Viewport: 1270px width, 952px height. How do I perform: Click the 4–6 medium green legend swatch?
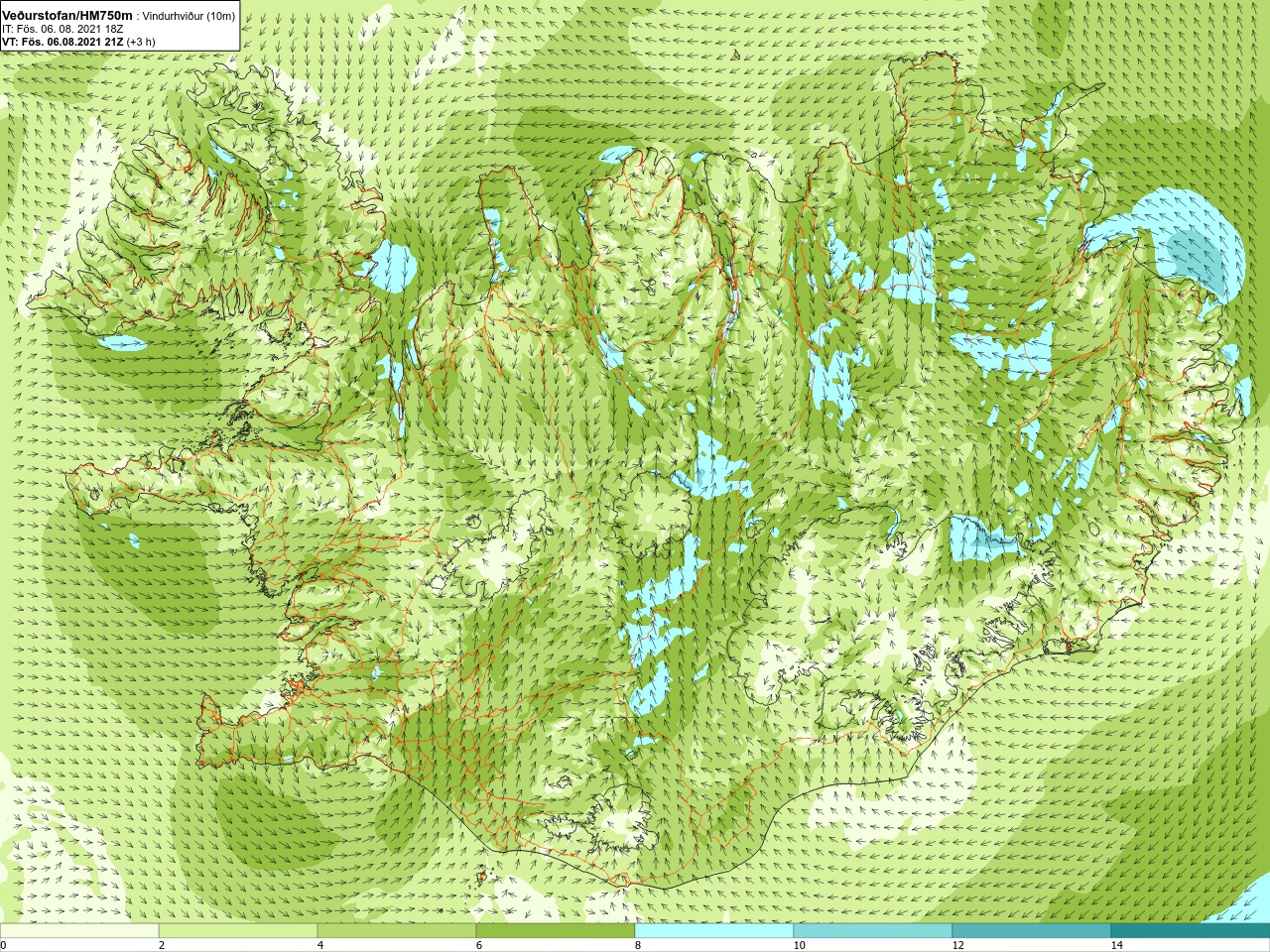397,931
